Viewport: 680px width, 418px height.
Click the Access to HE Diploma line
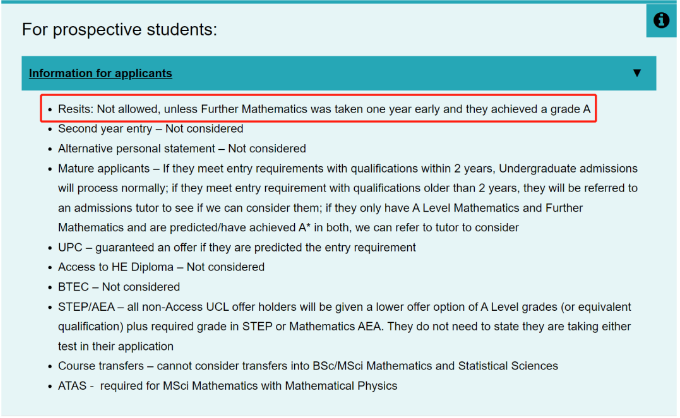pos(161,267)
